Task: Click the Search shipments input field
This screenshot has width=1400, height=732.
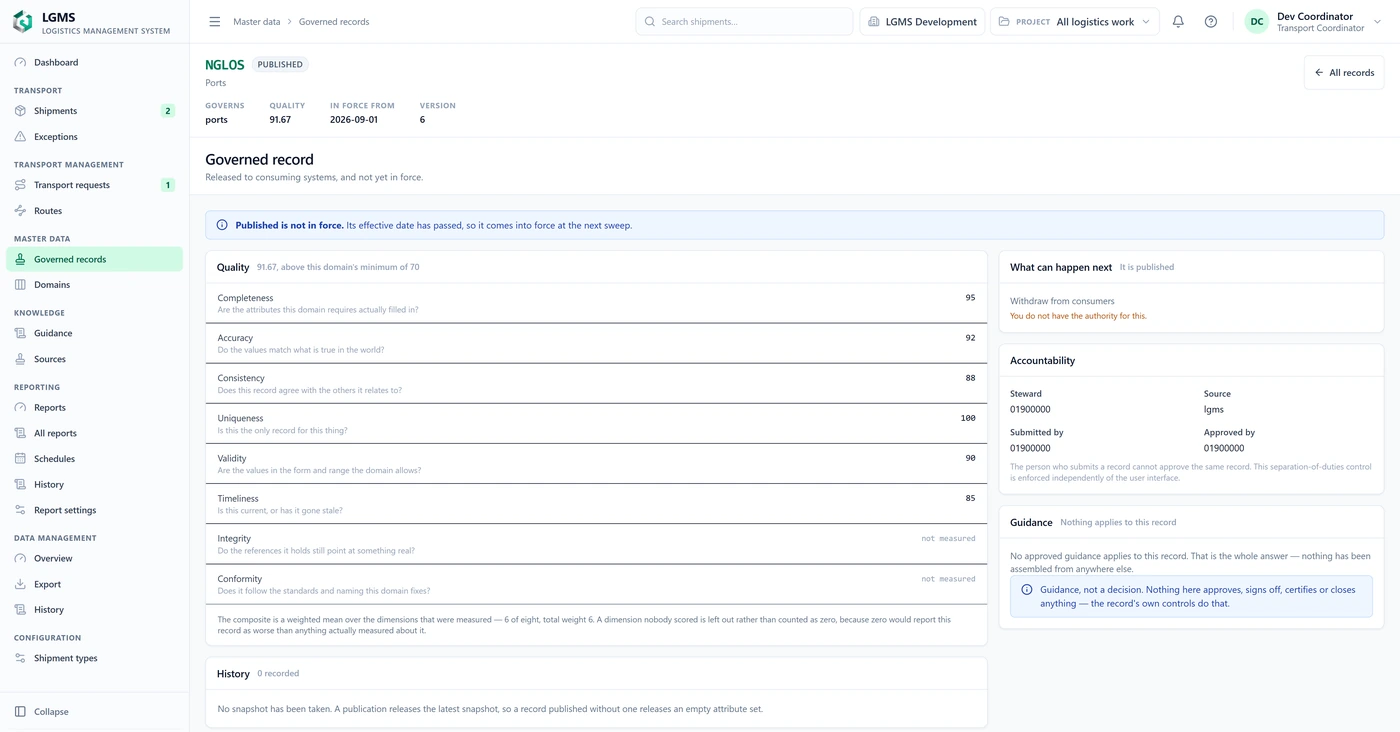Action: pyautogui.click(x=744, y=22)
